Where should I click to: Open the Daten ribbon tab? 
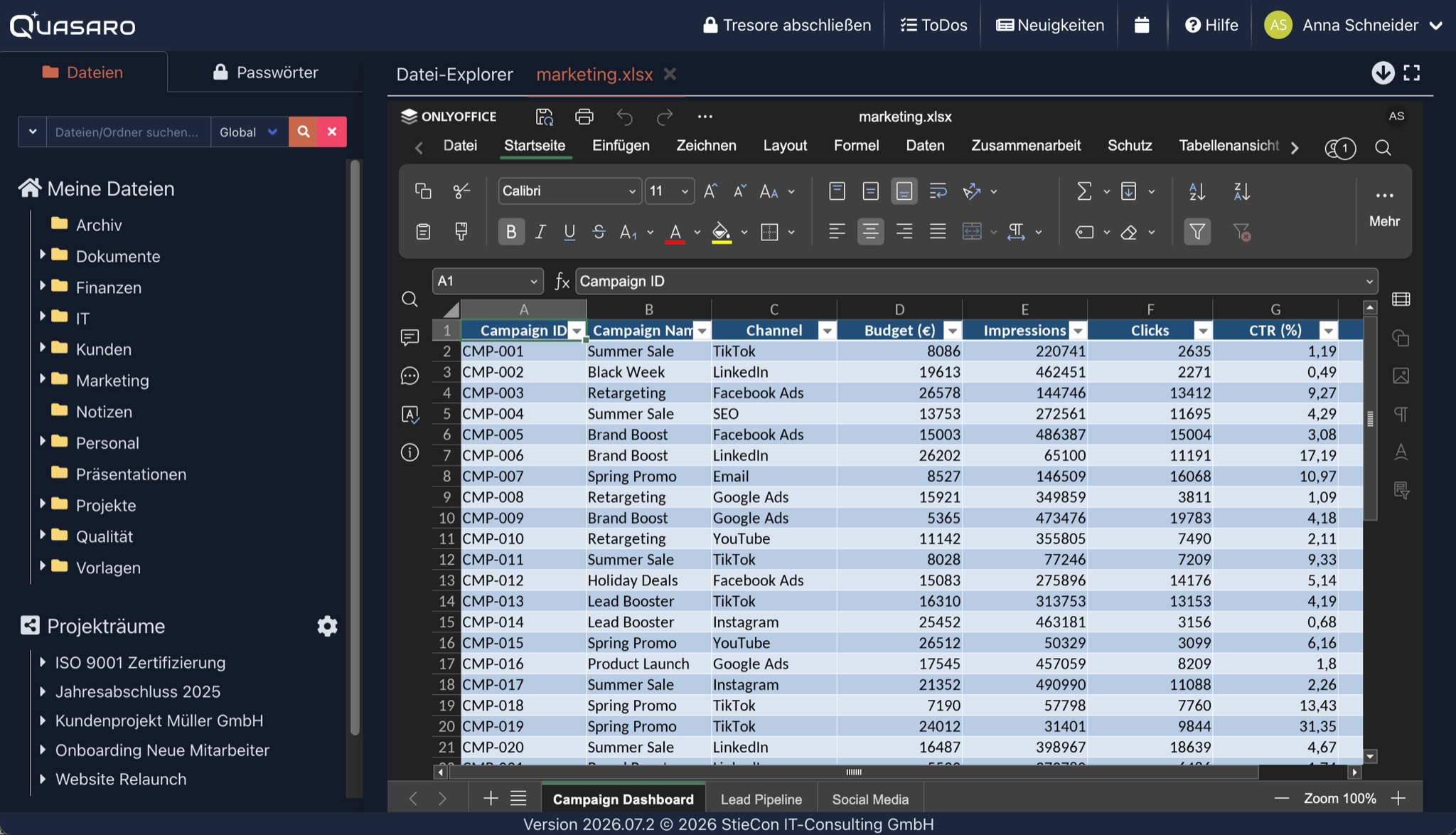click(925, 145)
